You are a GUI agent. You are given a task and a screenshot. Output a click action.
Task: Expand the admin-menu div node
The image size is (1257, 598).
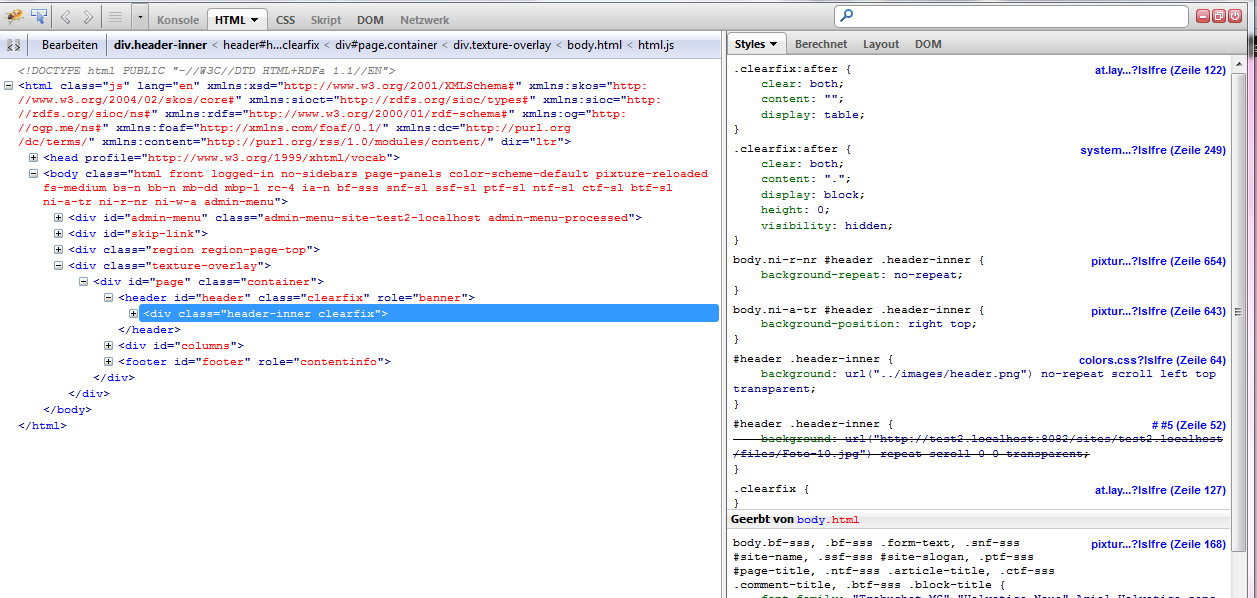coord(59,218)
